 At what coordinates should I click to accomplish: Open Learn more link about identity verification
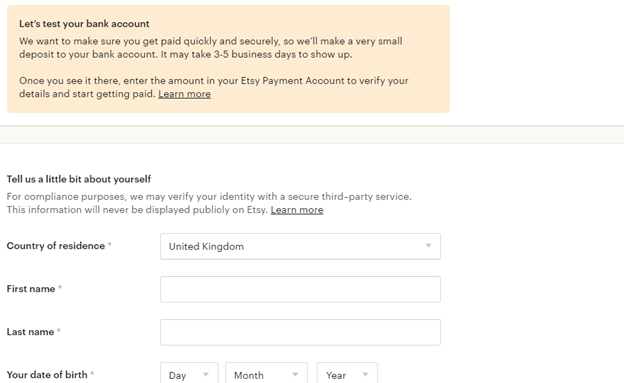297,210
